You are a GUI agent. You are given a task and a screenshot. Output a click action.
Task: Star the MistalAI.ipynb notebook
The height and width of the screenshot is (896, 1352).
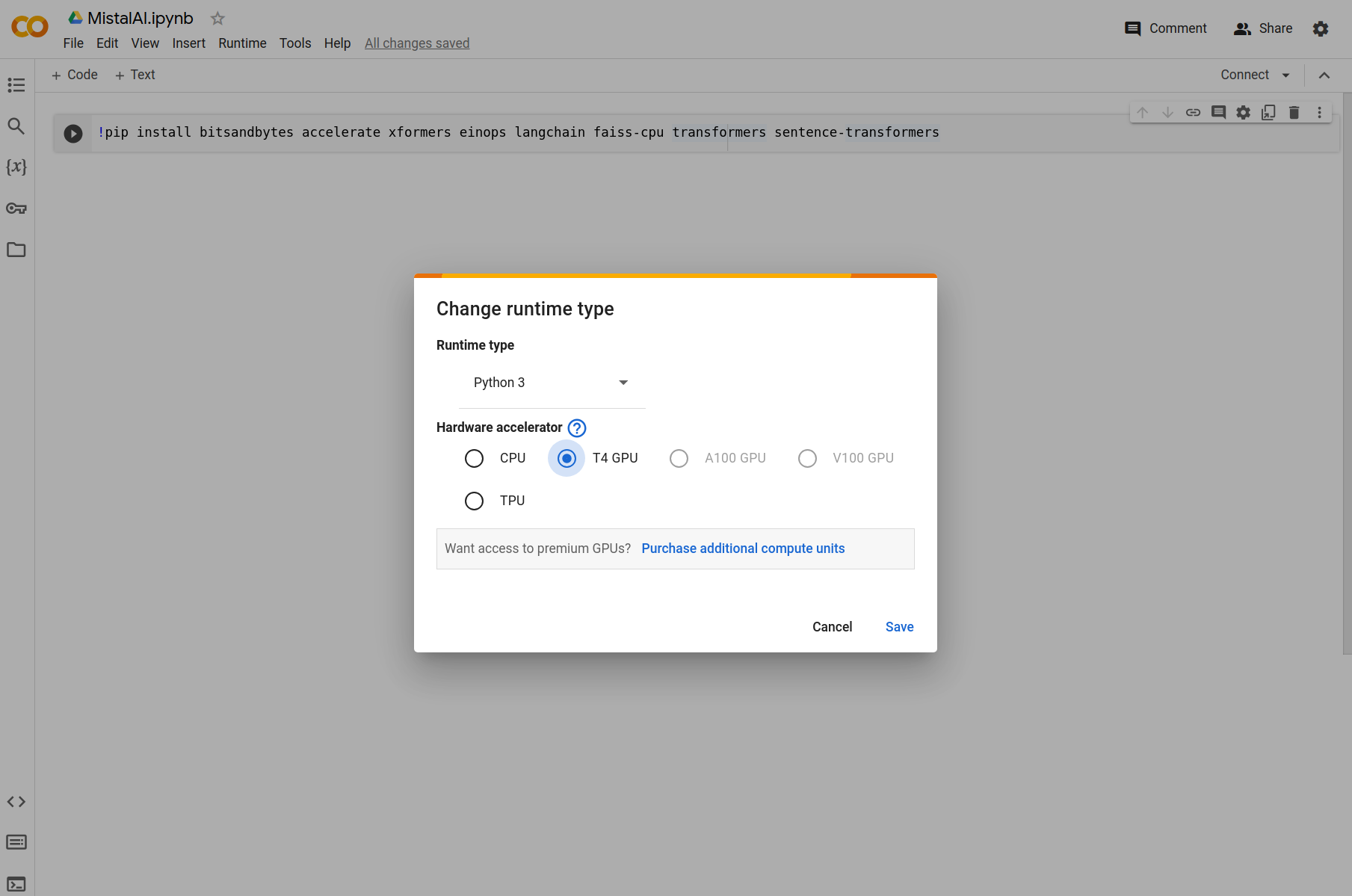click(x=217, y=19)
